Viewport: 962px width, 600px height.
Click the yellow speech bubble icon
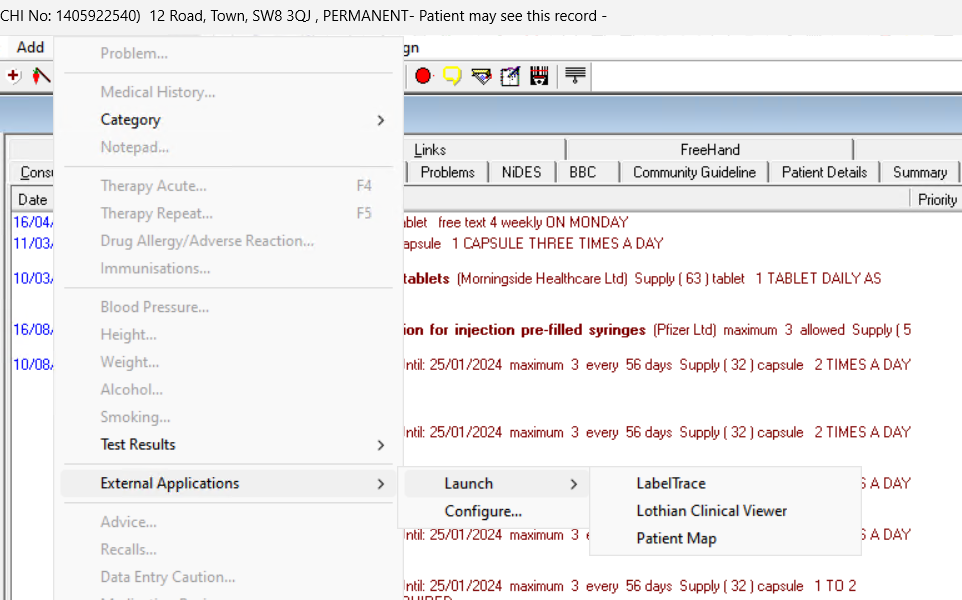[x=452, y=76]
